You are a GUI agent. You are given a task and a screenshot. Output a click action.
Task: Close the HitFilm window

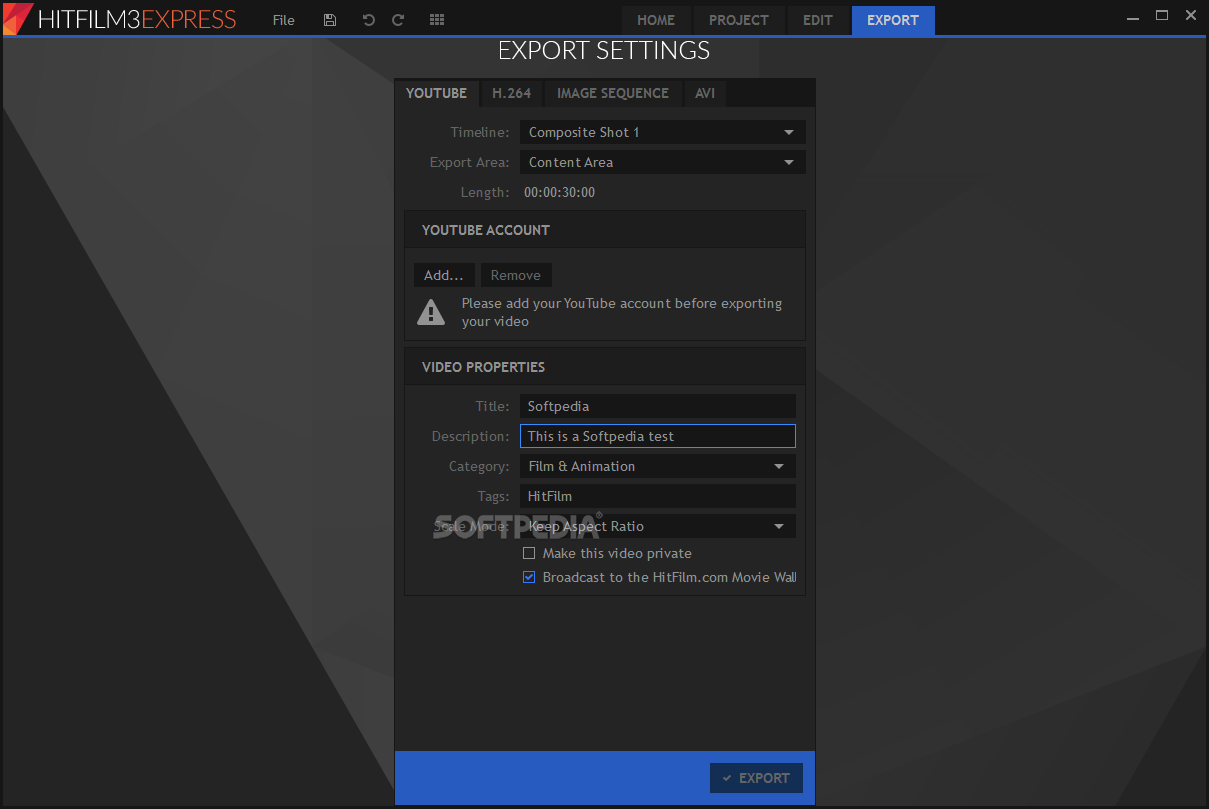(1191, 15)
